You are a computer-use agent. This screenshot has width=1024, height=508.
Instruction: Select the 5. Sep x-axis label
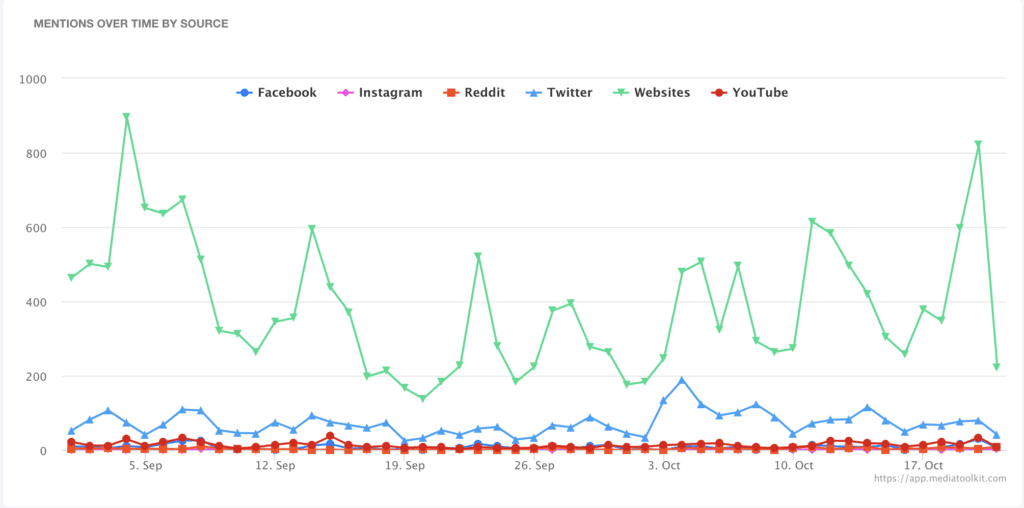(x=145, y=466)
